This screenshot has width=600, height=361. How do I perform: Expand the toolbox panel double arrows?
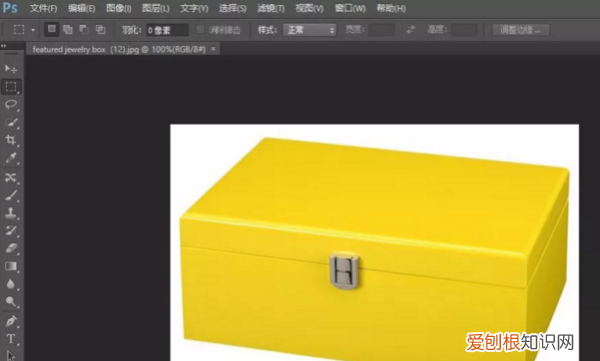tap(4, 46)
